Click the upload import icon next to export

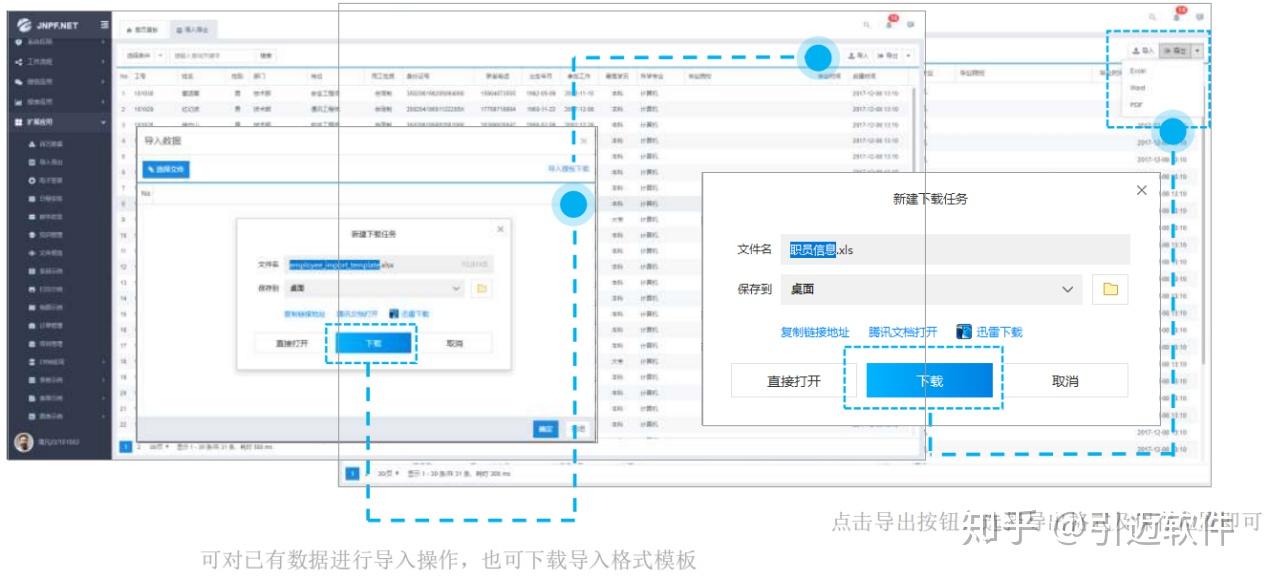click(x=1138, y=51)
